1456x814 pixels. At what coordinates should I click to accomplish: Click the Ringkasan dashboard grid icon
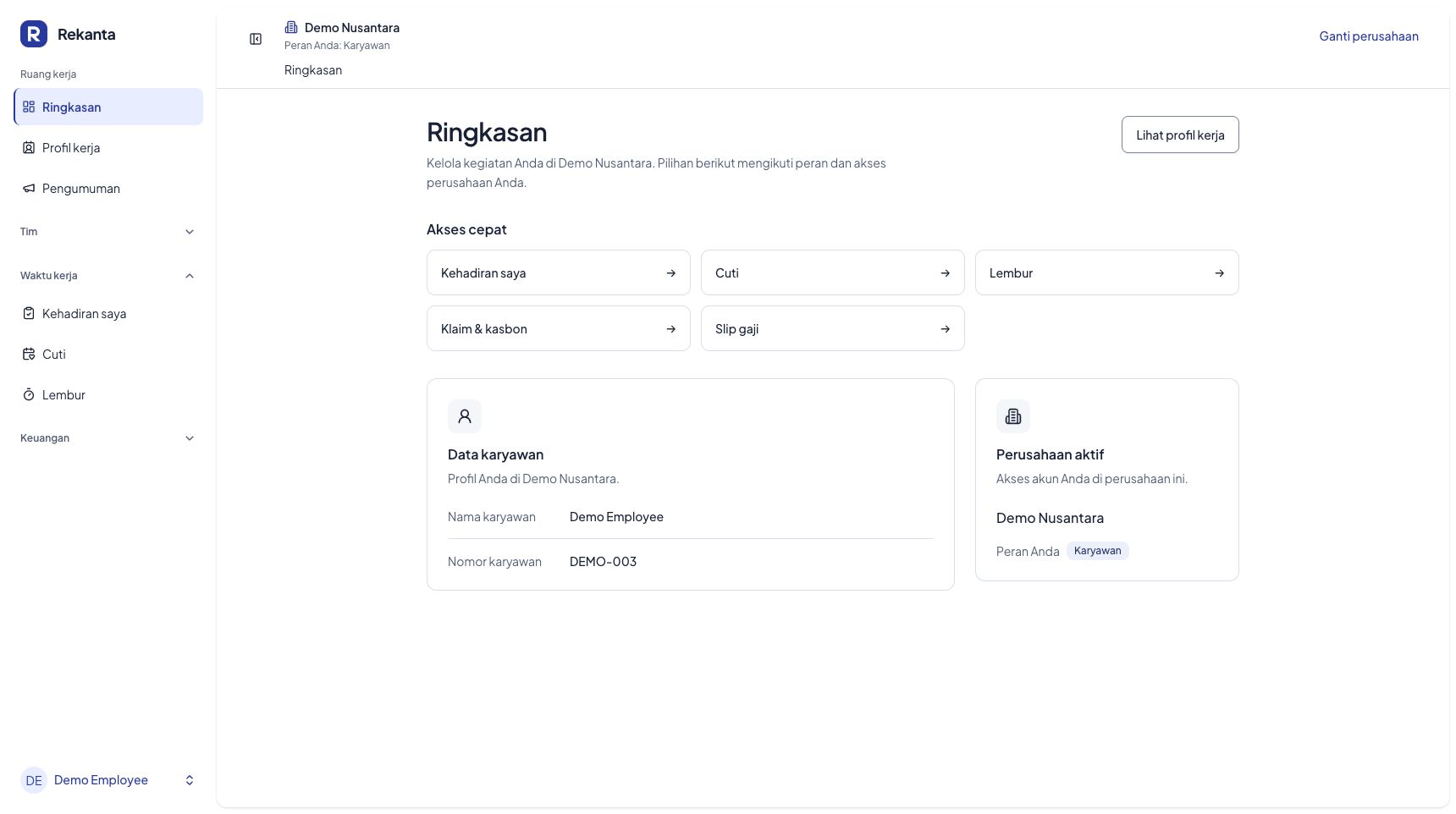(29, 107)
